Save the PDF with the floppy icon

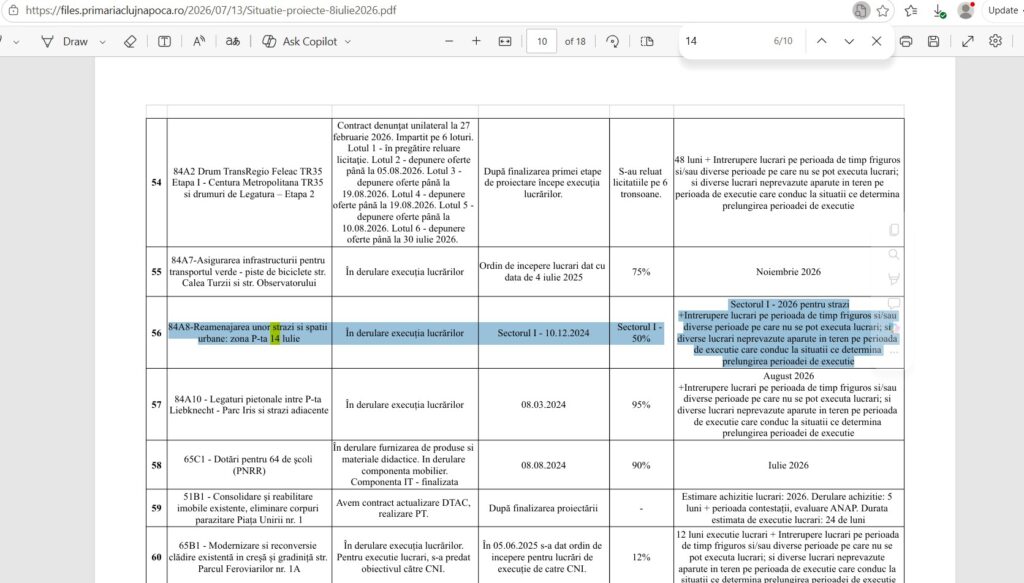(x=934, y=41)
